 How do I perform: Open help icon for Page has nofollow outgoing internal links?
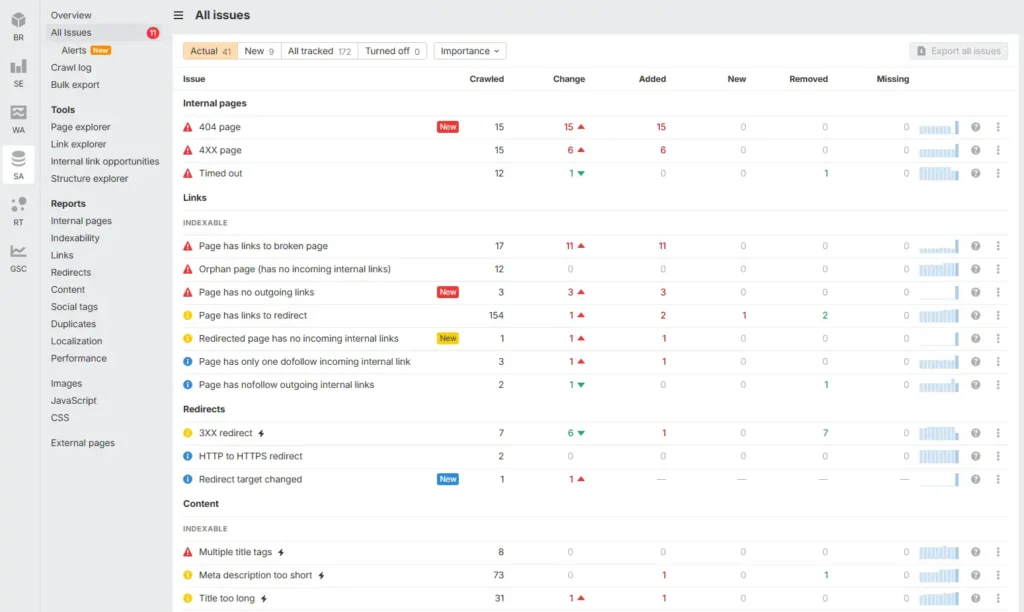click(x=975, y=385)
